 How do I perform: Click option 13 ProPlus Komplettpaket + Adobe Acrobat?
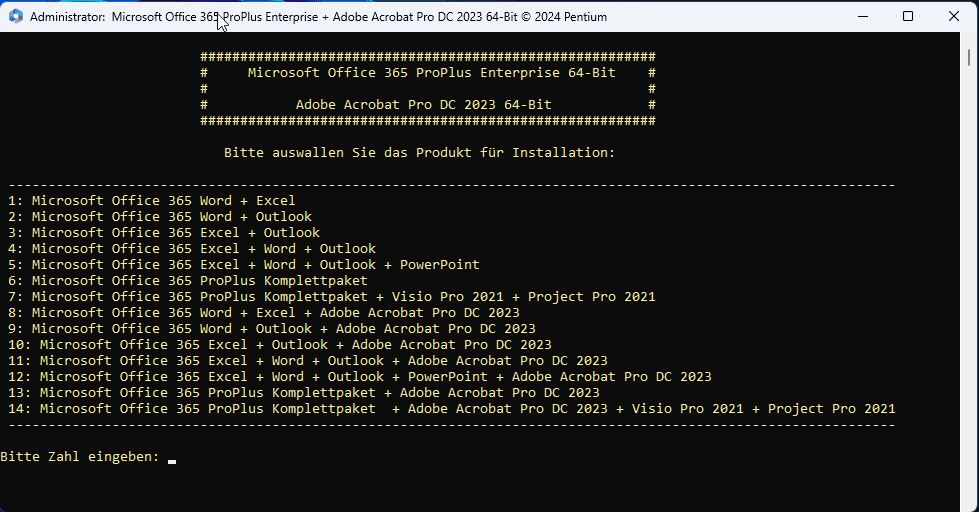(x=303, y=393)
